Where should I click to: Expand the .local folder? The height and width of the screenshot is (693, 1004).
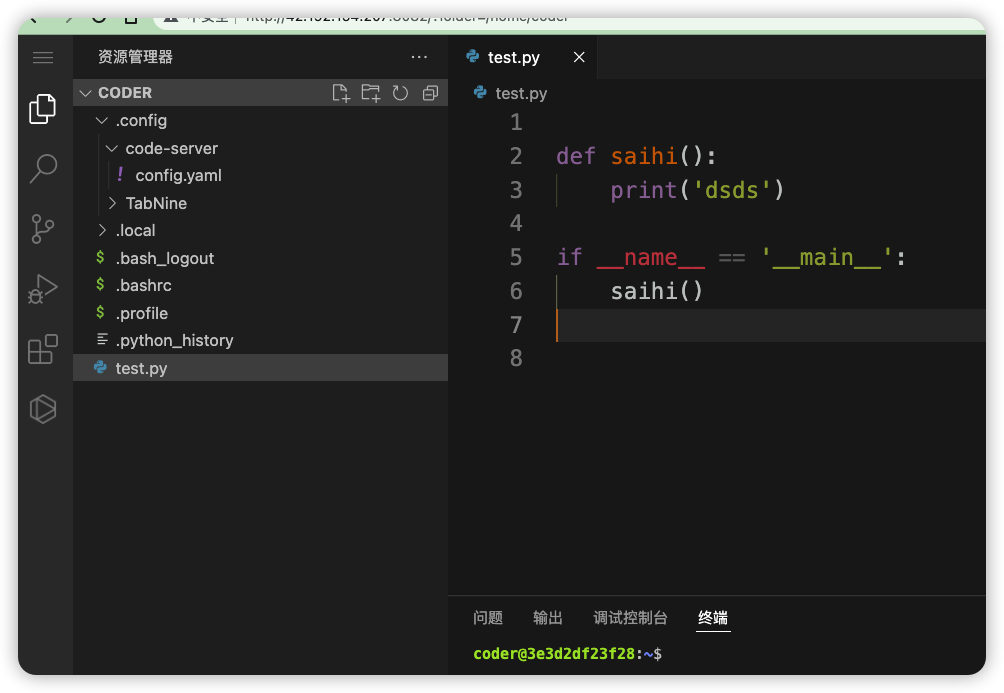101,231
